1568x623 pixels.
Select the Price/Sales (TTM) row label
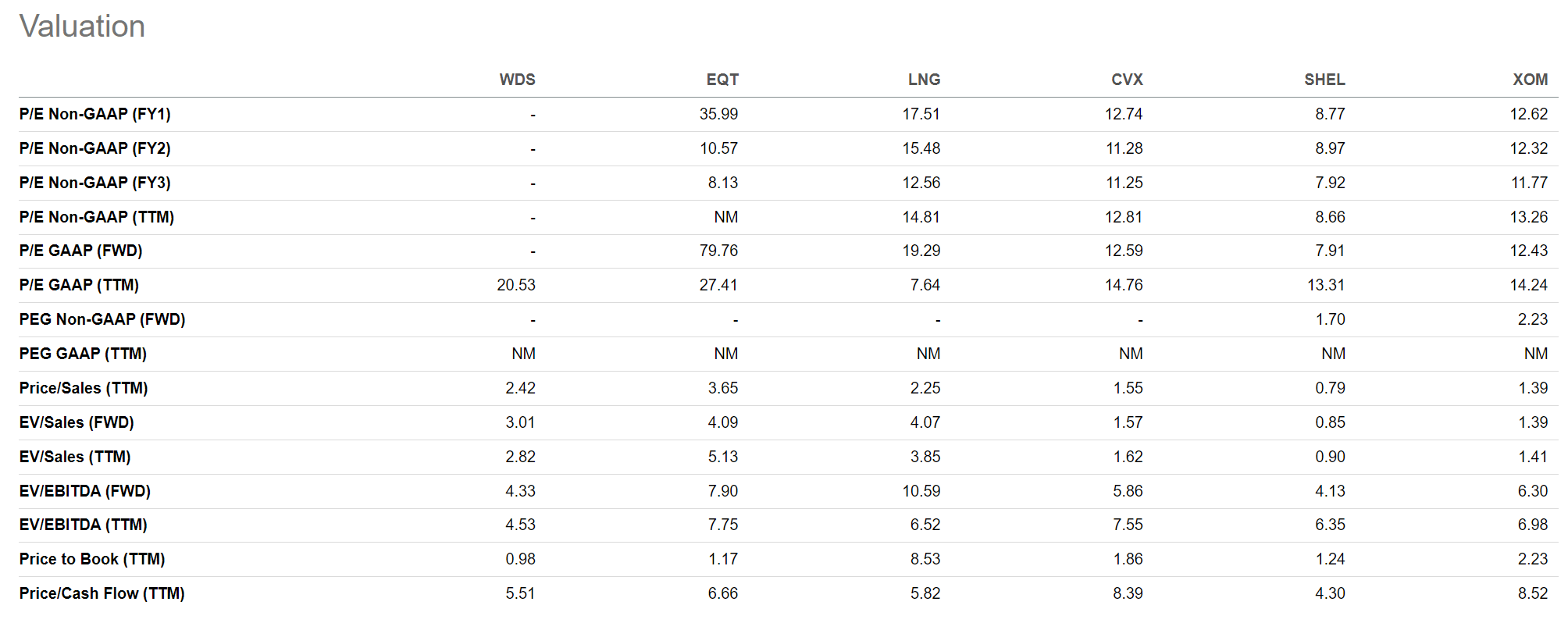(x=83, y=388)
